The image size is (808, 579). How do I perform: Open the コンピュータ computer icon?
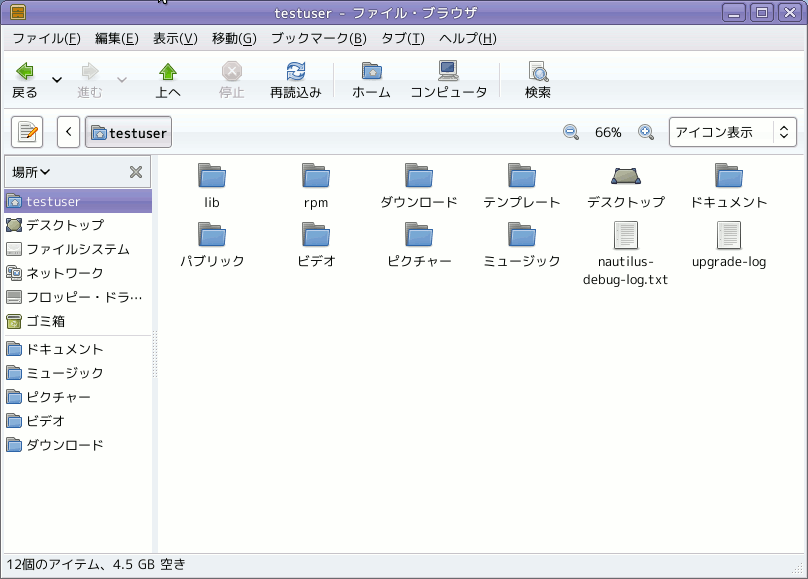(x=448, y=71)
